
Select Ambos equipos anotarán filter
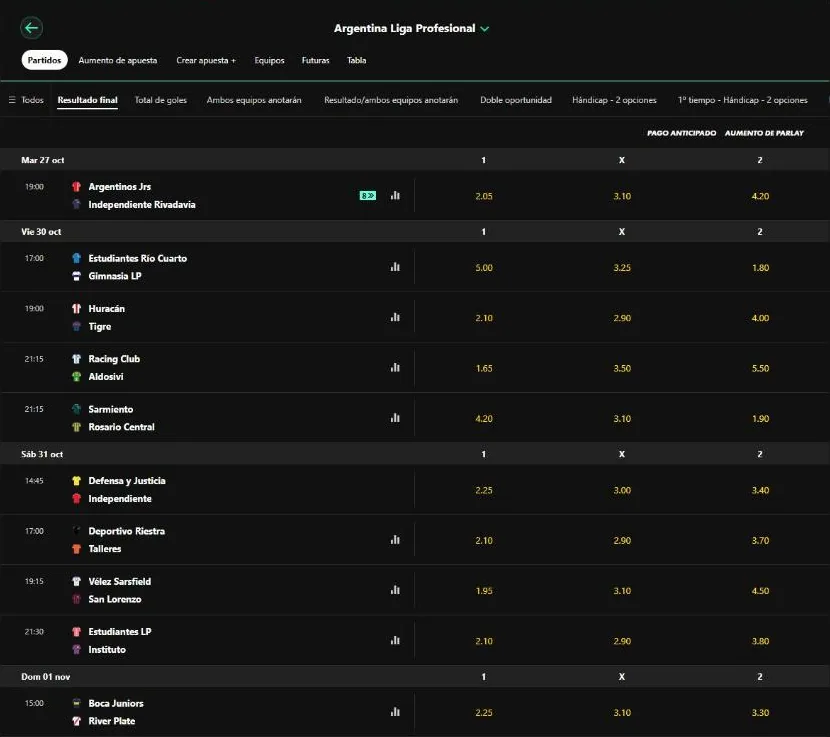254,100
